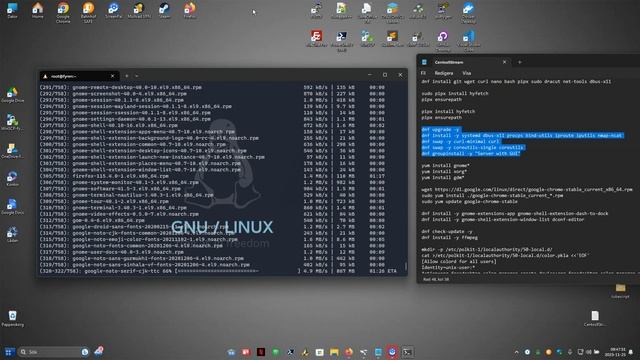Click the Notepad status bar row/column indicator
The height and width of the screenshot is (360, 640).
[436, 279]
